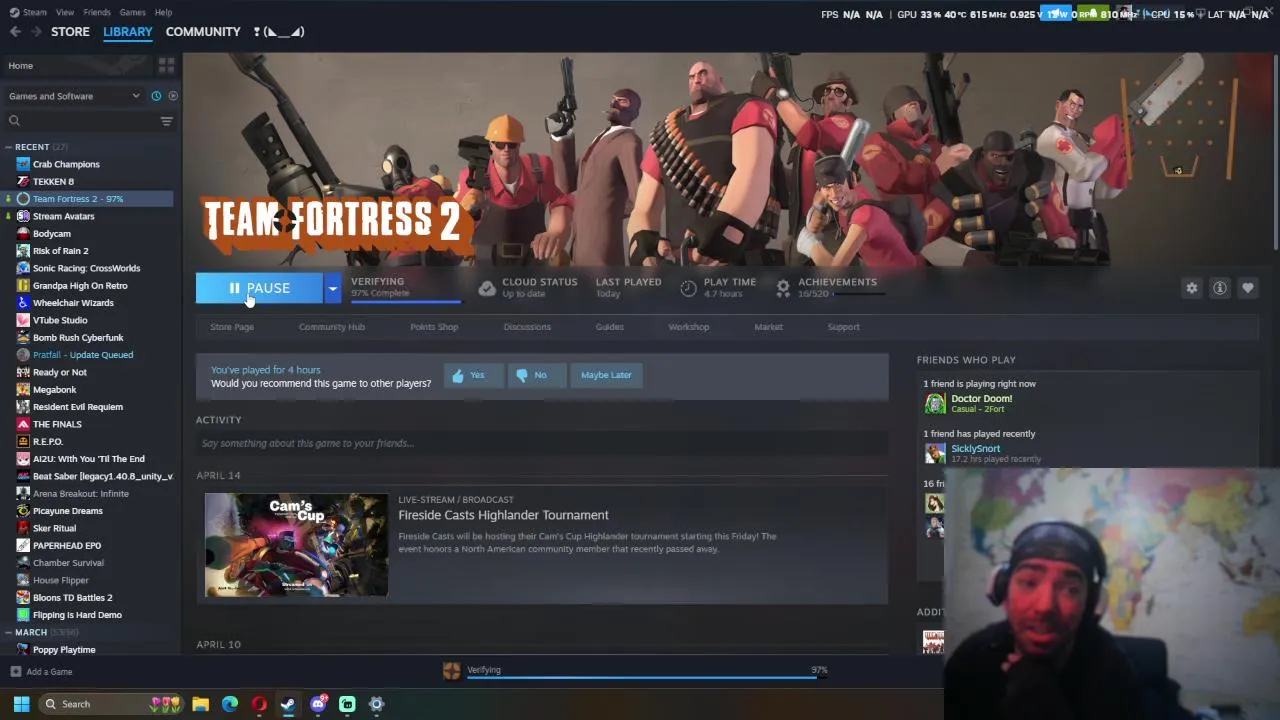This screenshot has width=1280, height=720.
Task: Open Cam's Cup tournament thumbnail
Action: pyautogui.click(x=296, y=545)
